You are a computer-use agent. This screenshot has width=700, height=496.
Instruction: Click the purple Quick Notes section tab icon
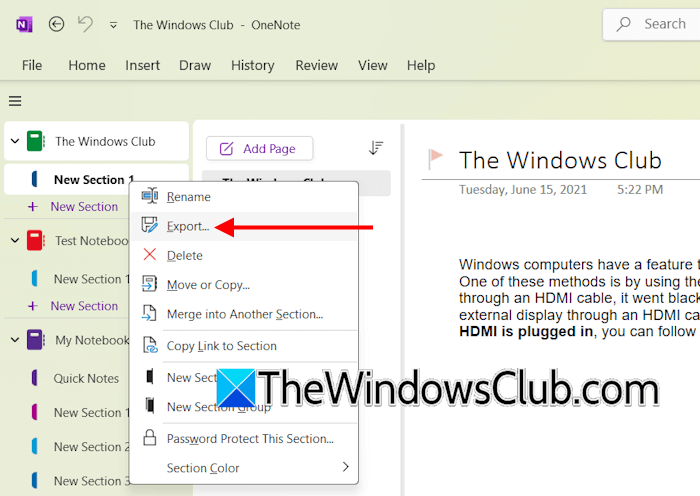click(34, 378)
